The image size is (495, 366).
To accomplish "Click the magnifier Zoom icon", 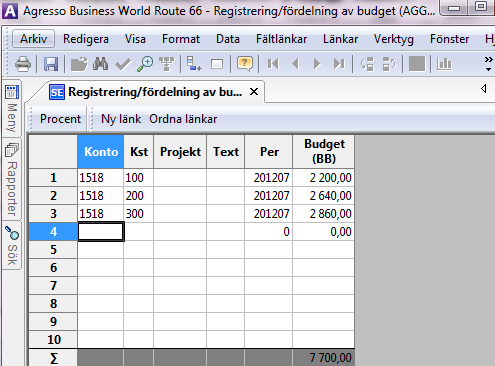I will (x=145, y=64).
